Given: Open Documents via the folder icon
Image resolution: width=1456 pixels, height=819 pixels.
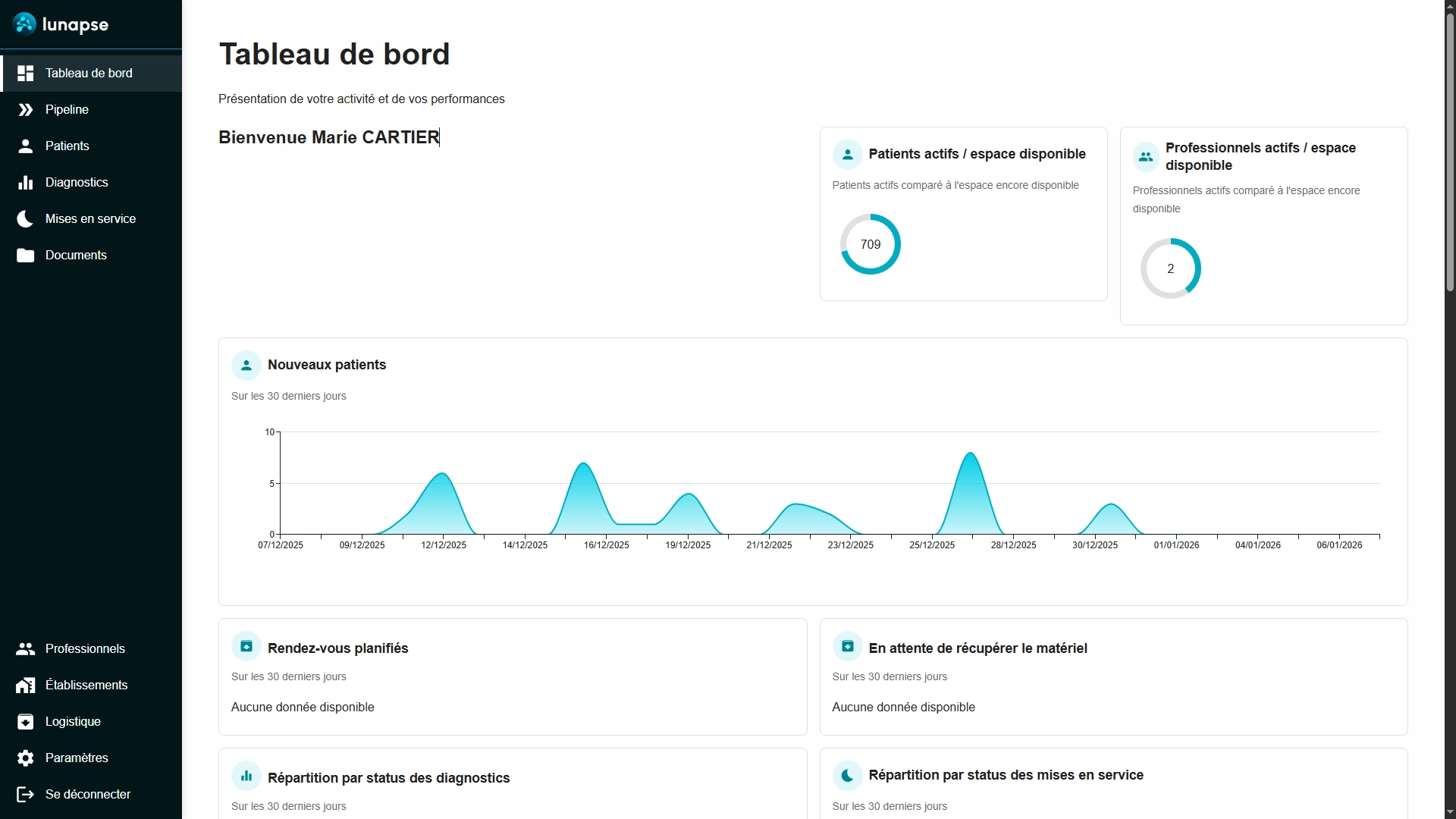Looking at the screenshot, I should [x=25, y=255].
